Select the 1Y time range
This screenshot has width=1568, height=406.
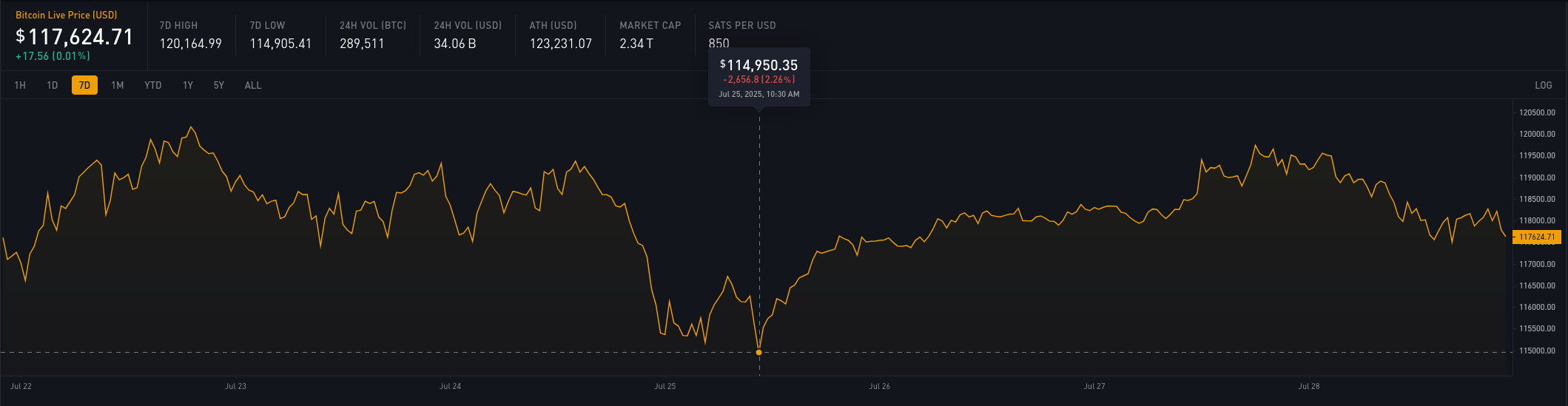[188, 85]
